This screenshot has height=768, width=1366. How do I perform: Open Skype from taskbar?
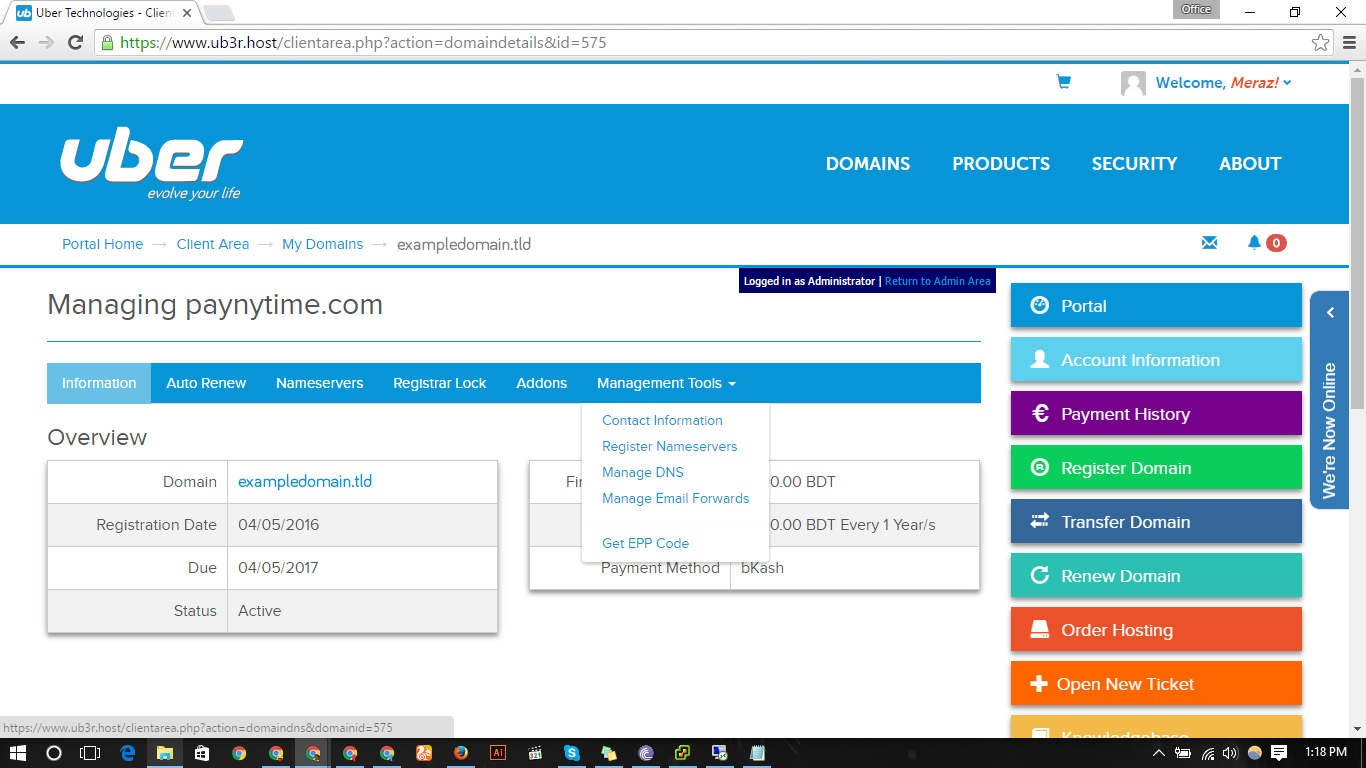coord(571,753)
